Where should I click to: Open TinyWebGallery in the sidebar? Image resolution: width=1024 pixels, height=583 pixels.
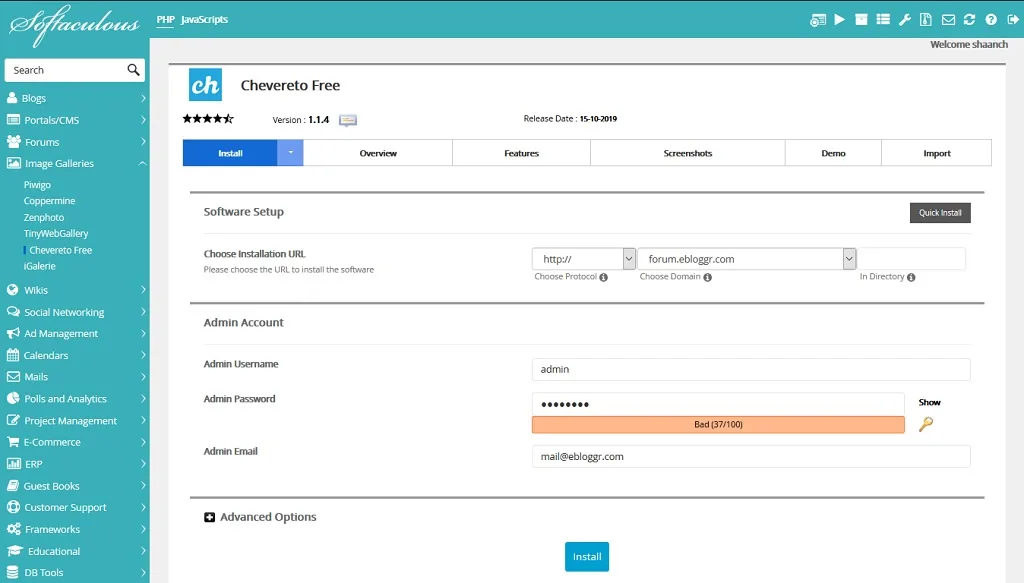point(56,233)
